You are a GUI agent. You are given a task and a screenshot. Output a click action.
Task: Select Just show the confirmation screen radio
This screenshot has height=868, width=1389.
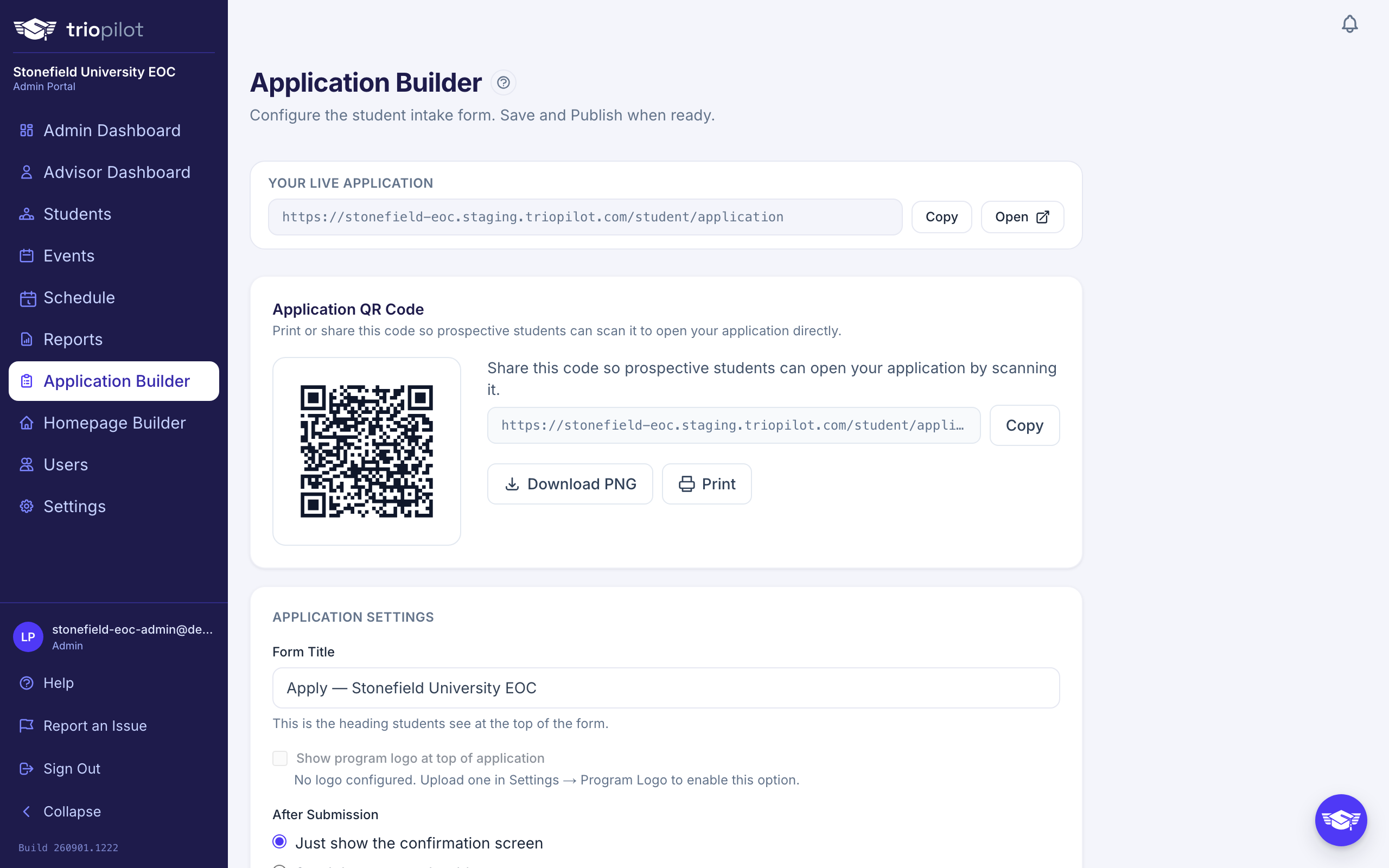point(279,842)
